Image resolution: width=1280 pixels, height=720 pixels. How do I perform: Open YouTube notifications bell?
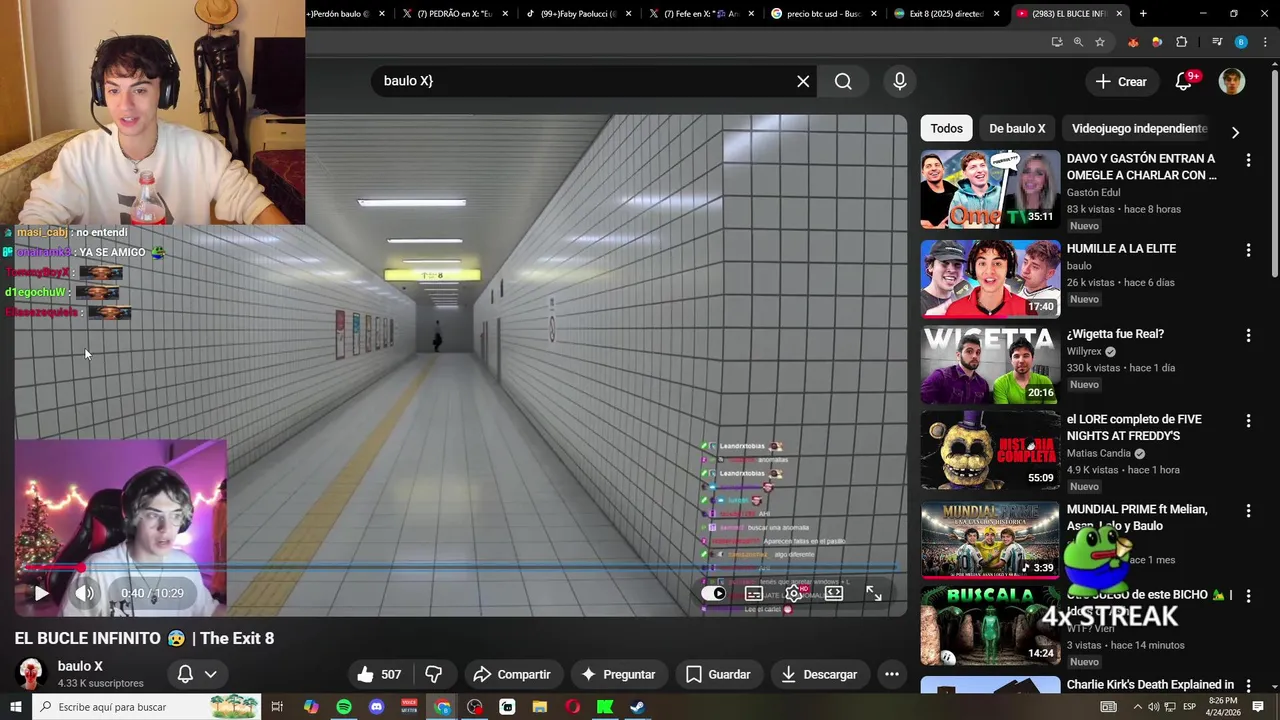pos(1184,82)
